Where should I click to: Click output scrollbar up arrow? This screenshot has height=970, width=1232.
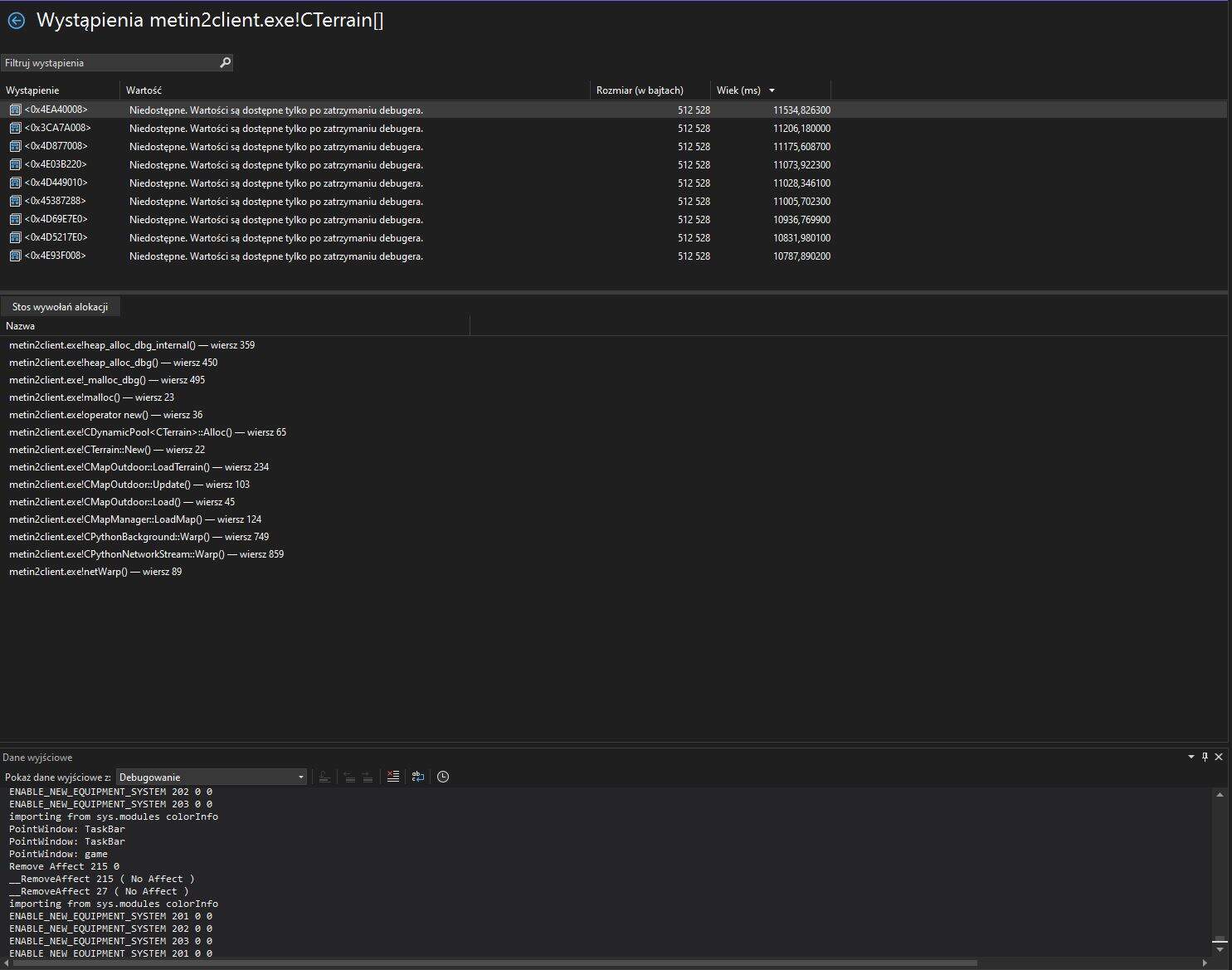[x=1220, y=795]
